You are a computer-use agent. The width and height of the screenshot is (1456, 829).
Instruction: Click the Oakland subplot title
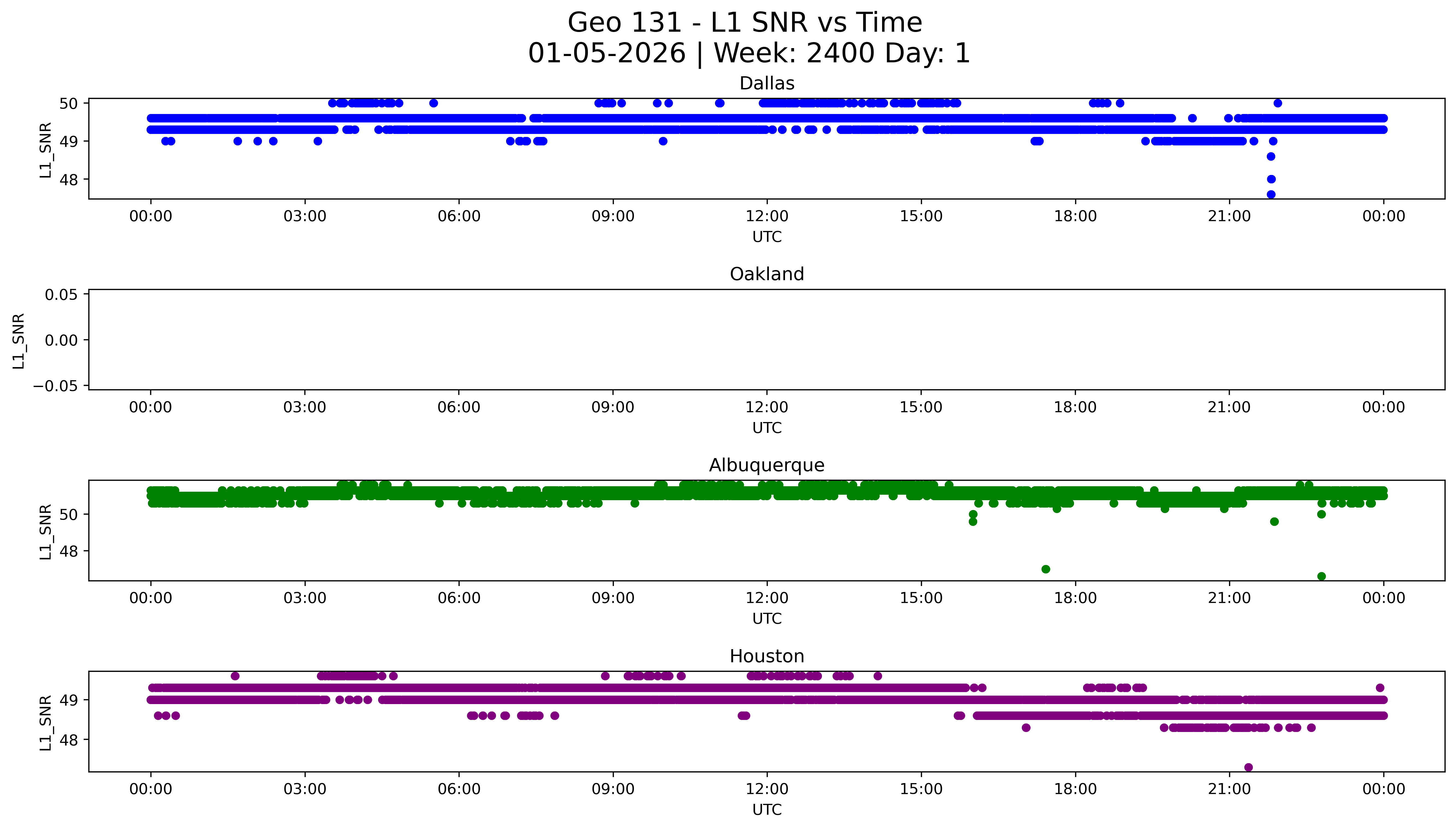tap(766, 274)
